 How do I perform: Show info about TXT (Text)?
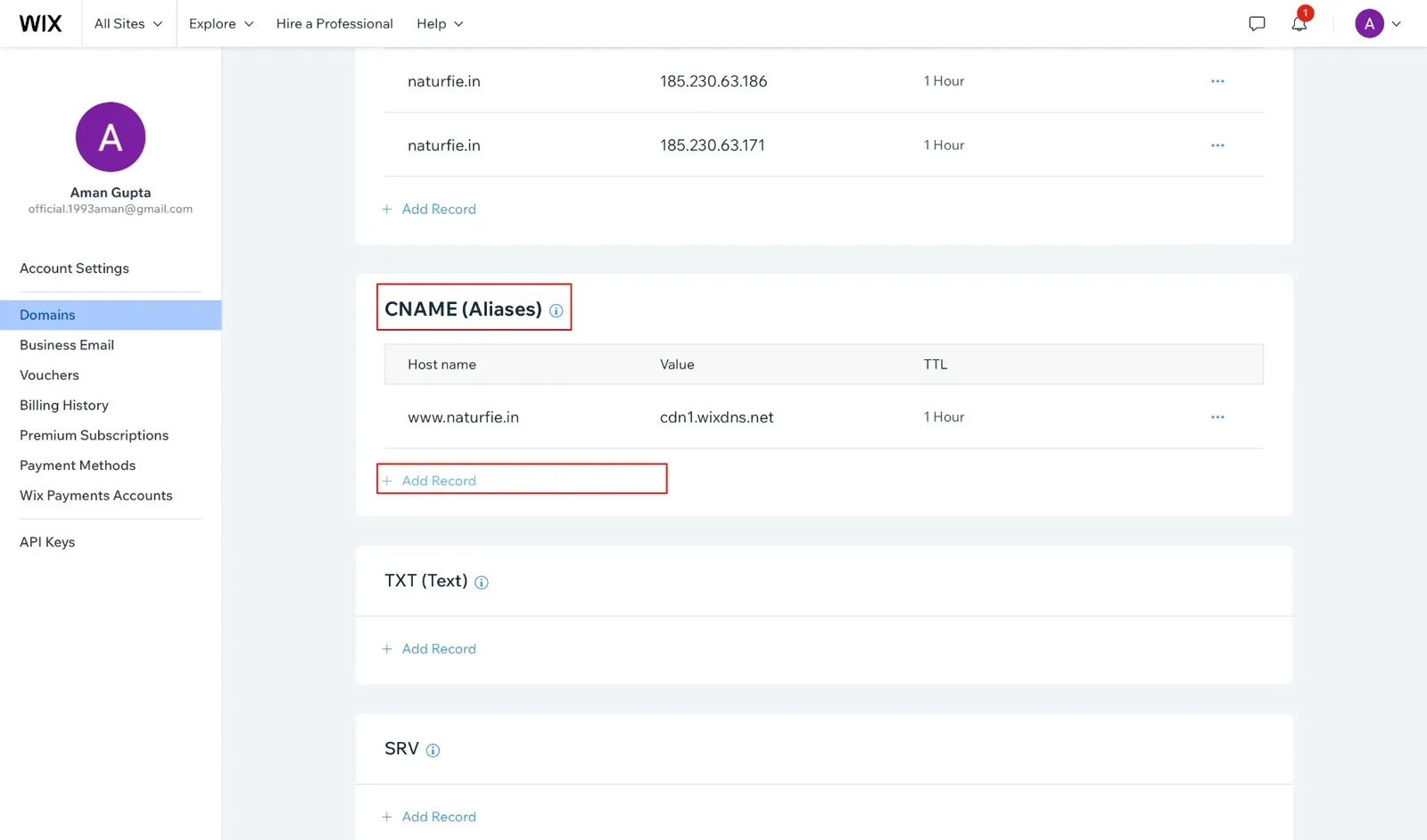click(x=482, y=582)
